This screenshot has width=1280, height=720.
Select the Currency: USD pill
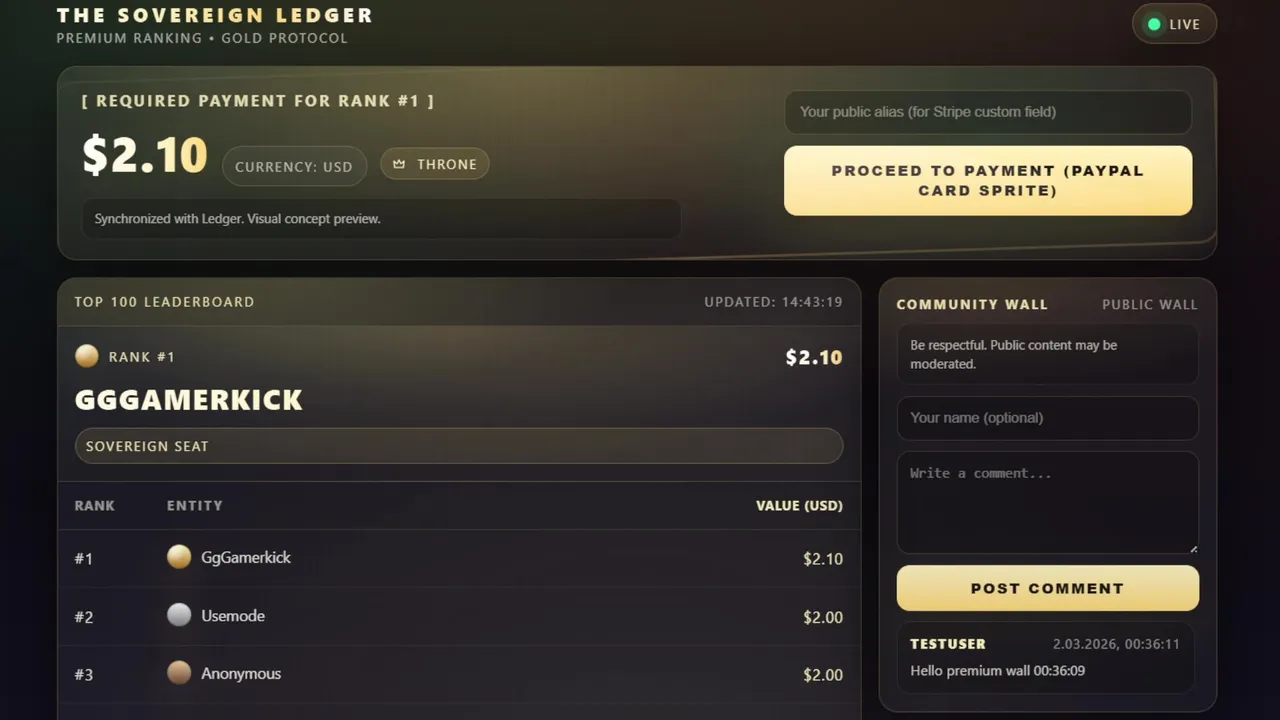(x=294, y=166)
